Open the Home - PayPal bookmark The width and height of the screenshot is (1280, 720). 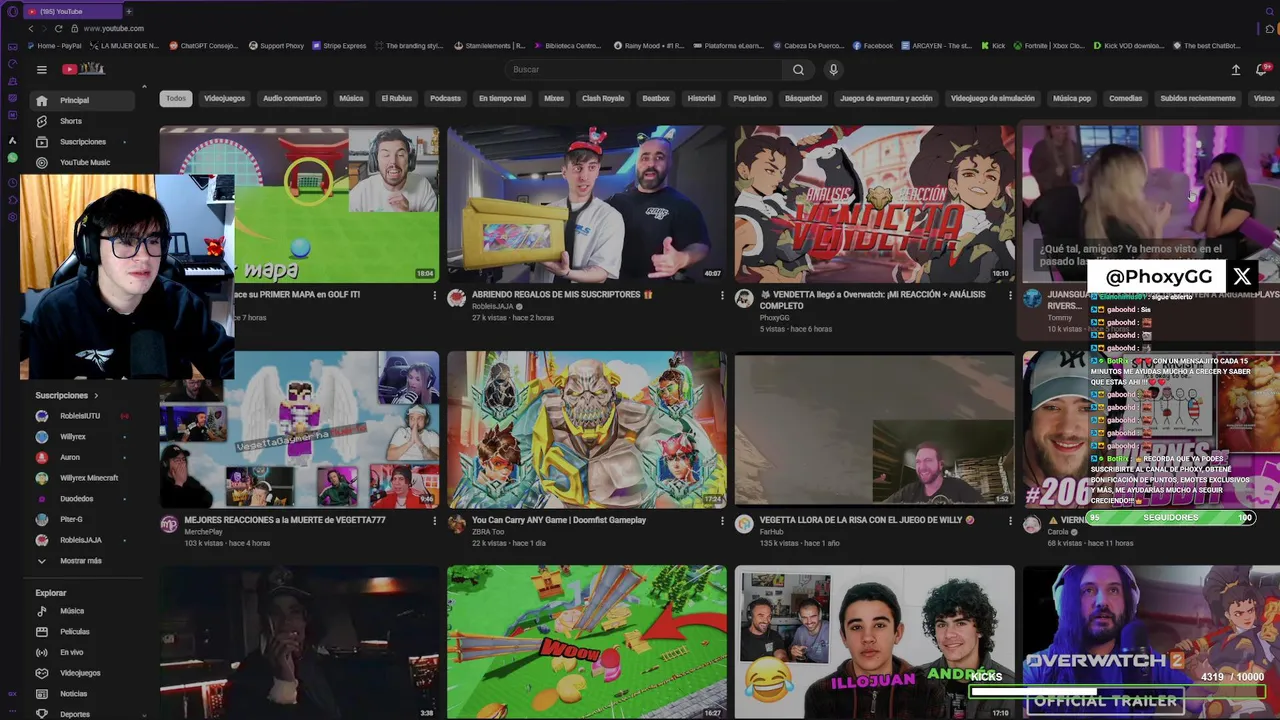[x=54, y=46]
